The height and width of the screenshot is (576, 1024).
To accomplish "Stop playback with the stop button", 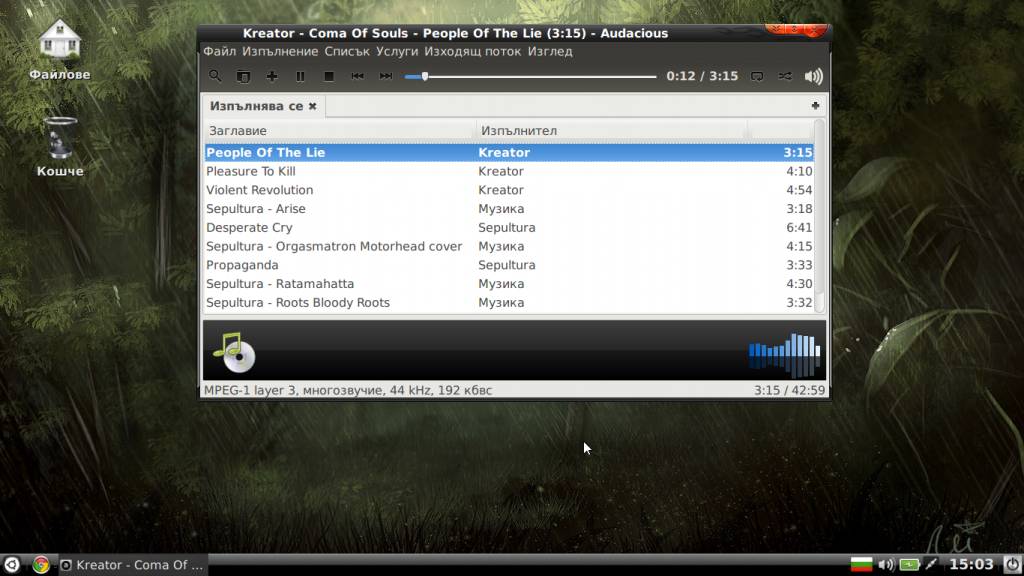I will (x=329, y=76).
